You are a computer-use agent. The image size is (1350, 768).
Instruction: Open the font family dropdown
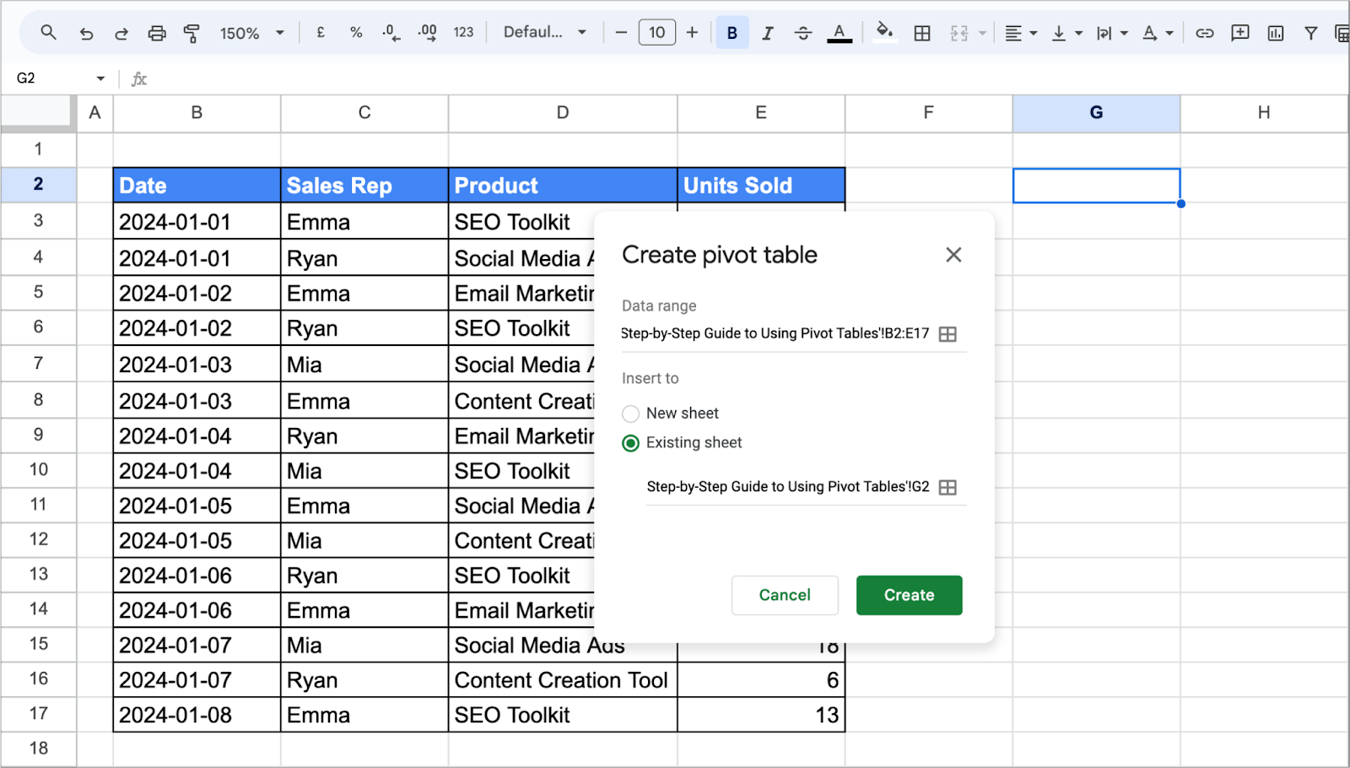click(545, 33)
